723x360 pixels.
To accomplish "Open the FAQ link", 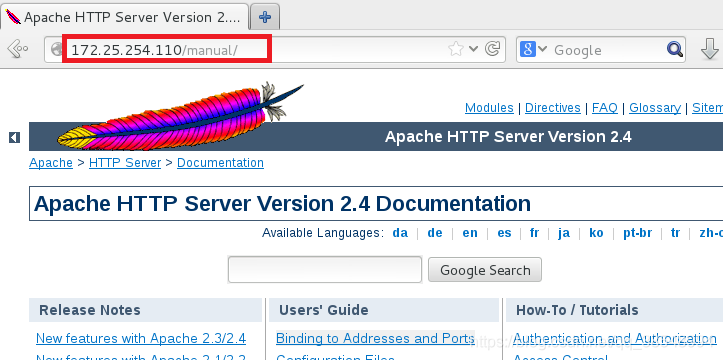I will coord(604,108).
